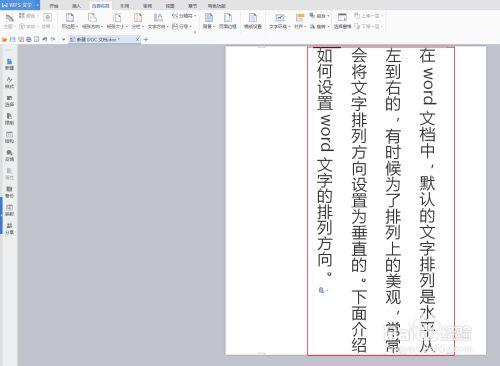Click vertical text column starting 会将文字排列方向

point(359,200)
